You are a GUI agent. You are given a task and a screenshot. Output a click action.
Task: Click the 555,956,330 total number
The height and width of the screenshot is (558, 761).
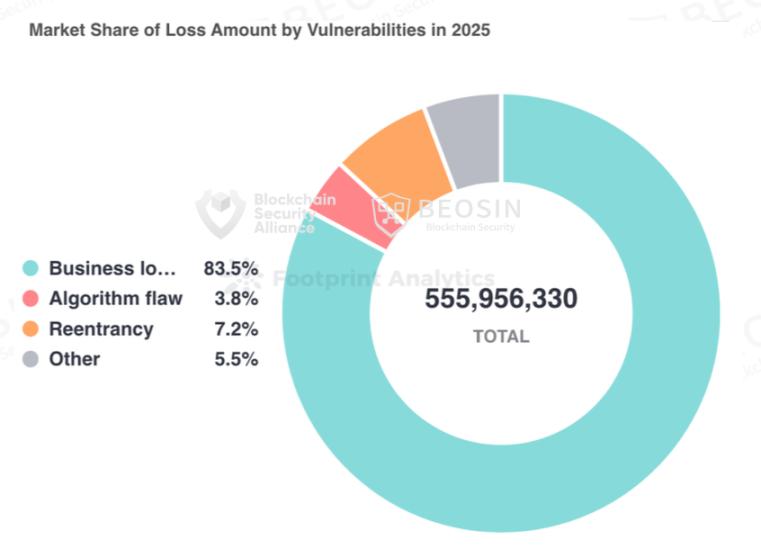pyautogui.click(x=501, y=298)
